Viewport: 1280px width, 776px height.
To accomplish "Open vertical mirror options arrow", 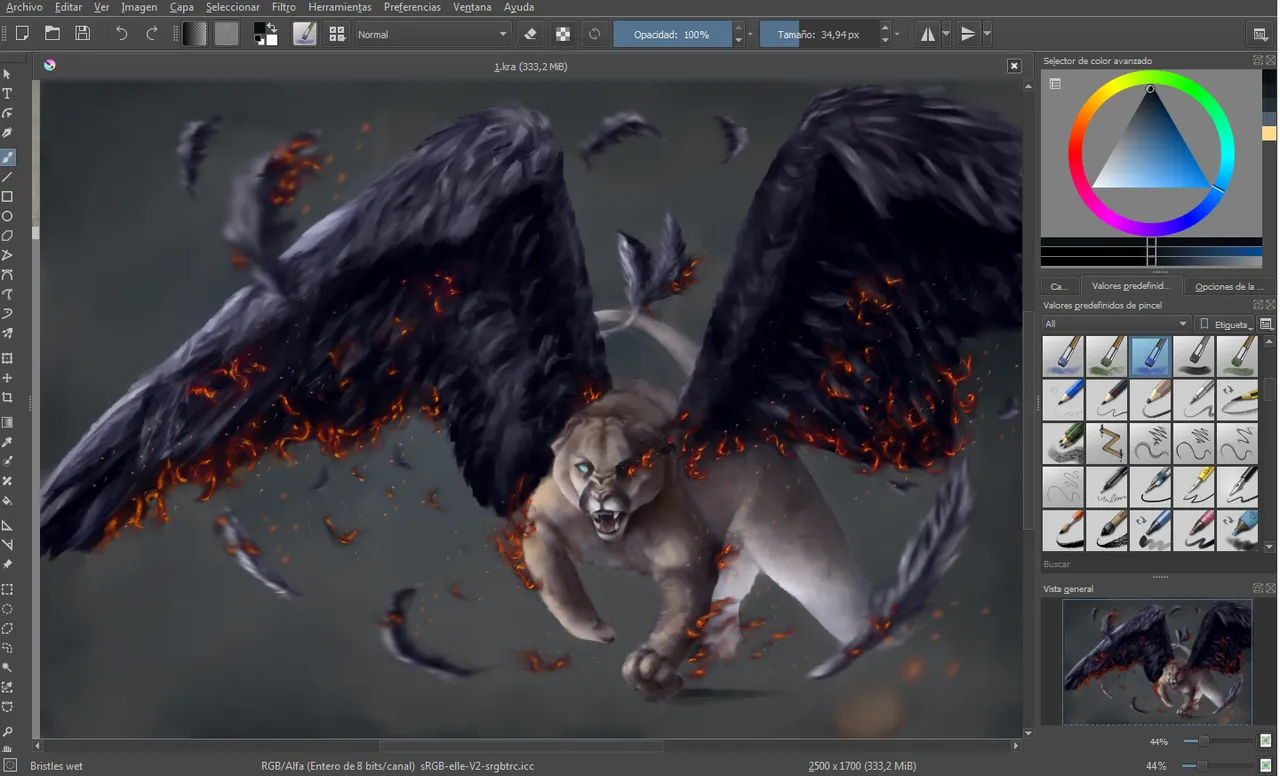I will point(987,34).
